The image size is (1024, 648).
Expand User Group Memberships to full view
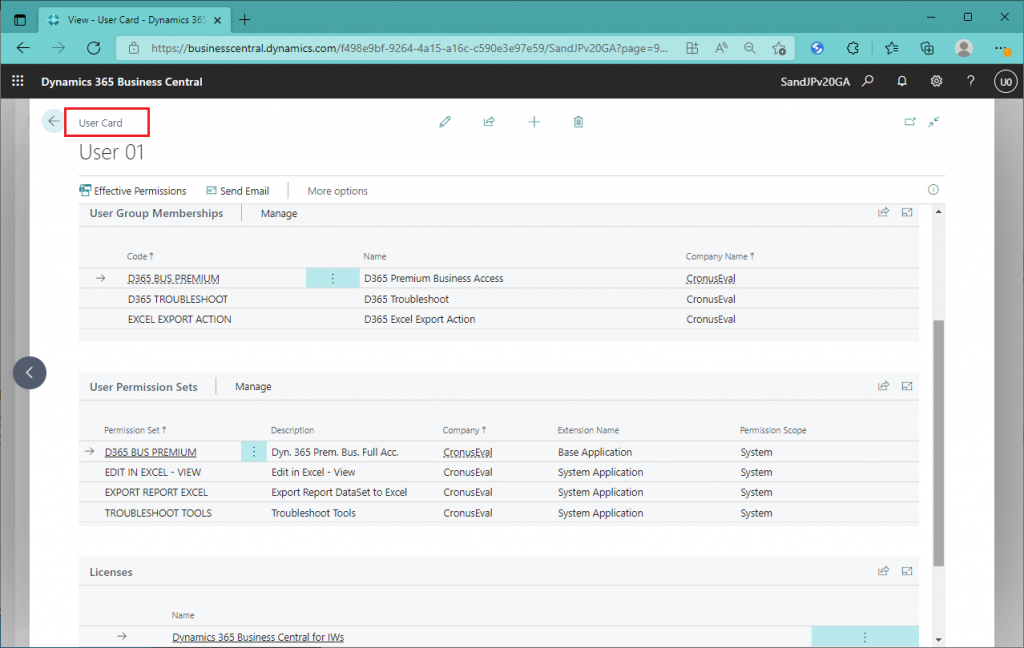(907, 212)
